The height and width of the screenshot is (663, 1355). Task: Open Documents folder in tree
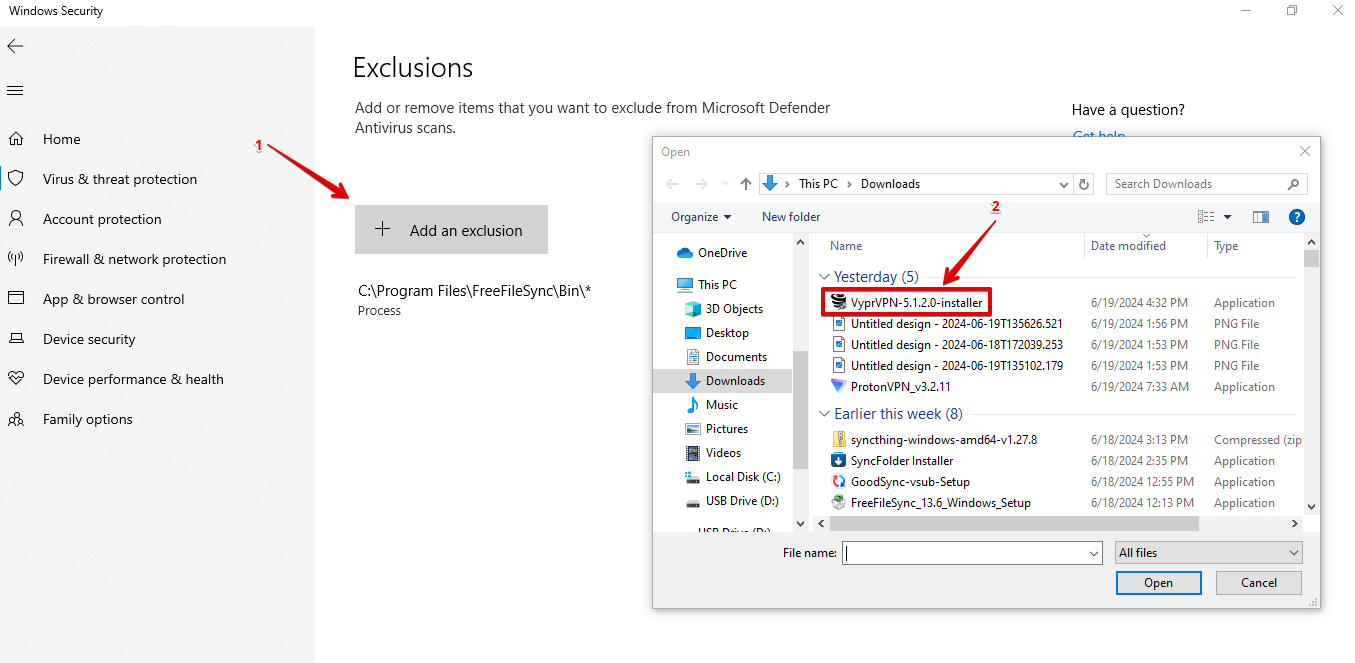click(727, 357)
